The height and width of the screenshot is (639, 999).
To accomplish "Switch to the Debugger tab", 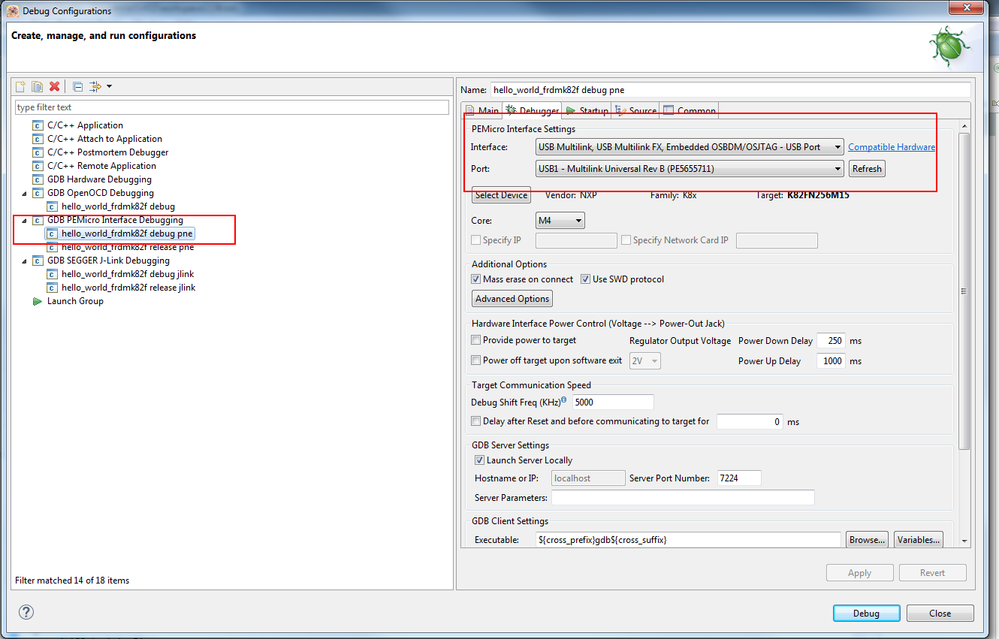I will 532,110.
